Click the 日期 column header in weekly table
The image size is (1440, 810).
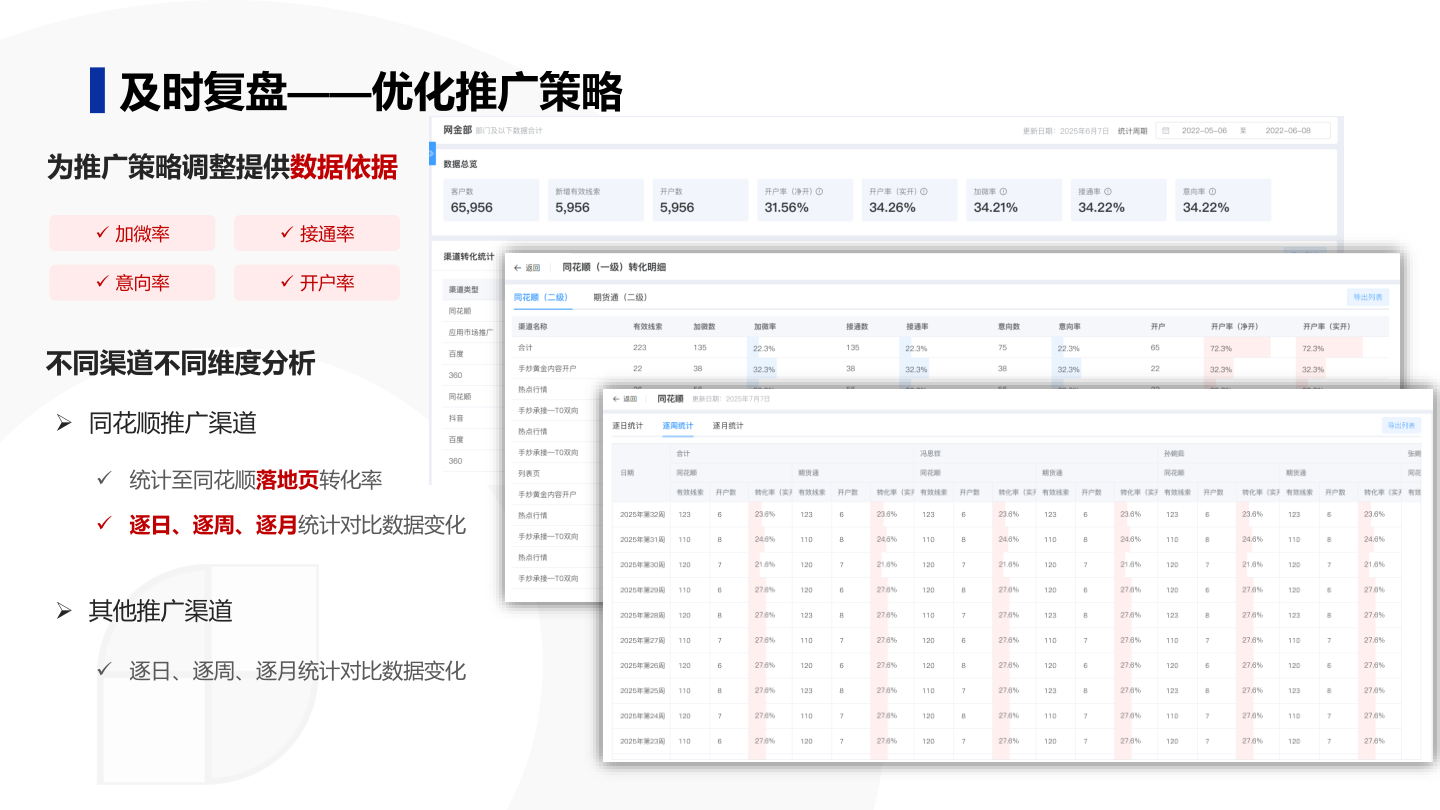click(x=627, y=472)
